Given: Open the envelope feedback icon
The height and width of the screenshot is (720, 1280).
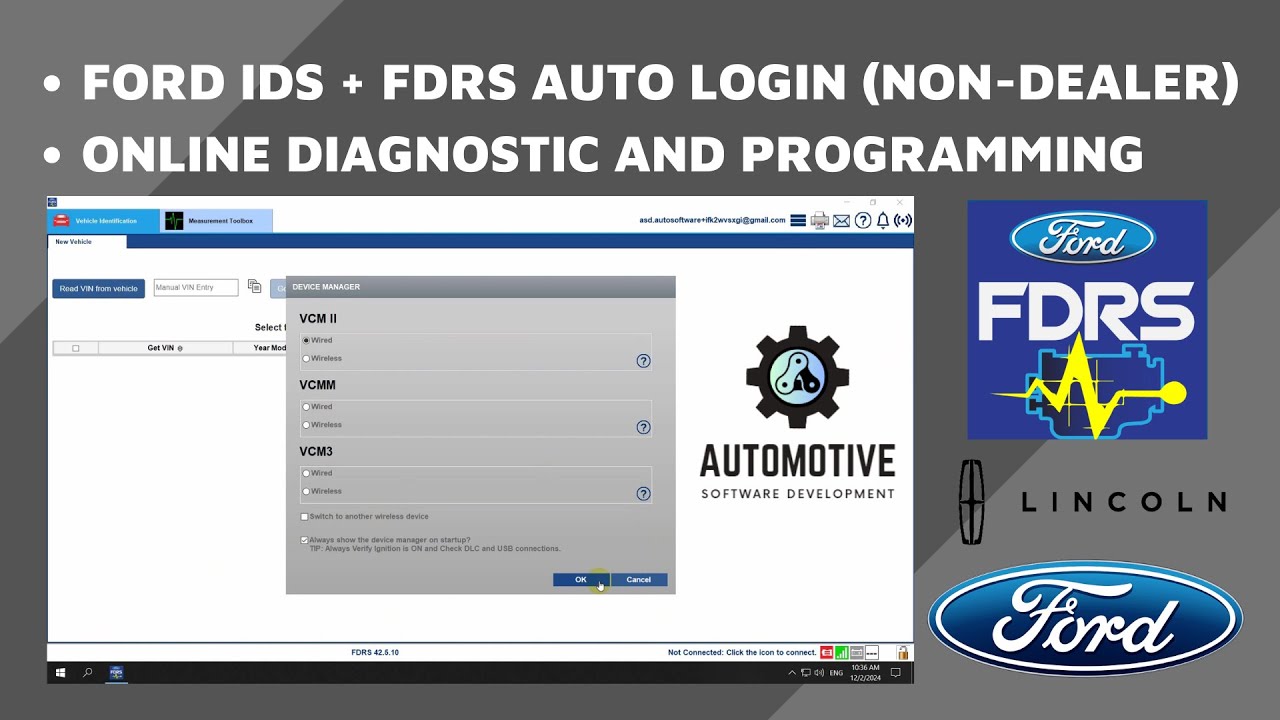Looking at the screenshot, I should (841, 221).
